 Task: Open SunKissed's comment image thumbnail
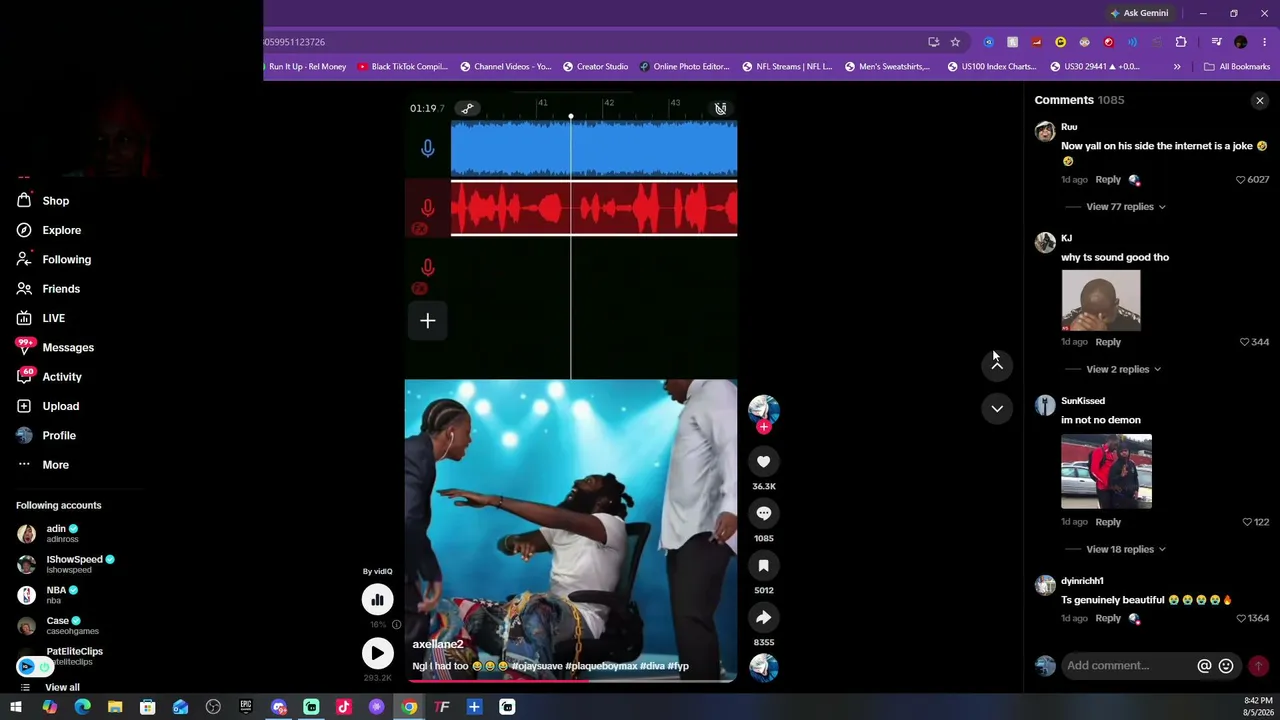[1106, 471]
